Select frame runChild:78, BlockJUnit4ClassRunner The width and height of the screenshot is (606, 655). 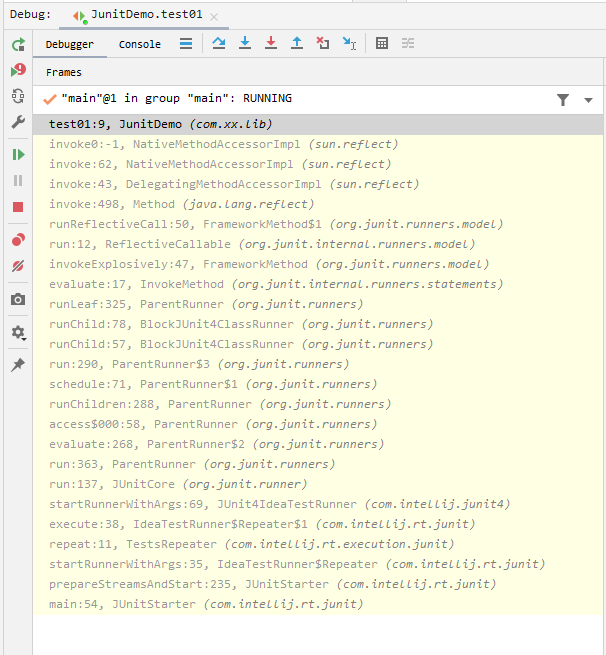point(318,325)
